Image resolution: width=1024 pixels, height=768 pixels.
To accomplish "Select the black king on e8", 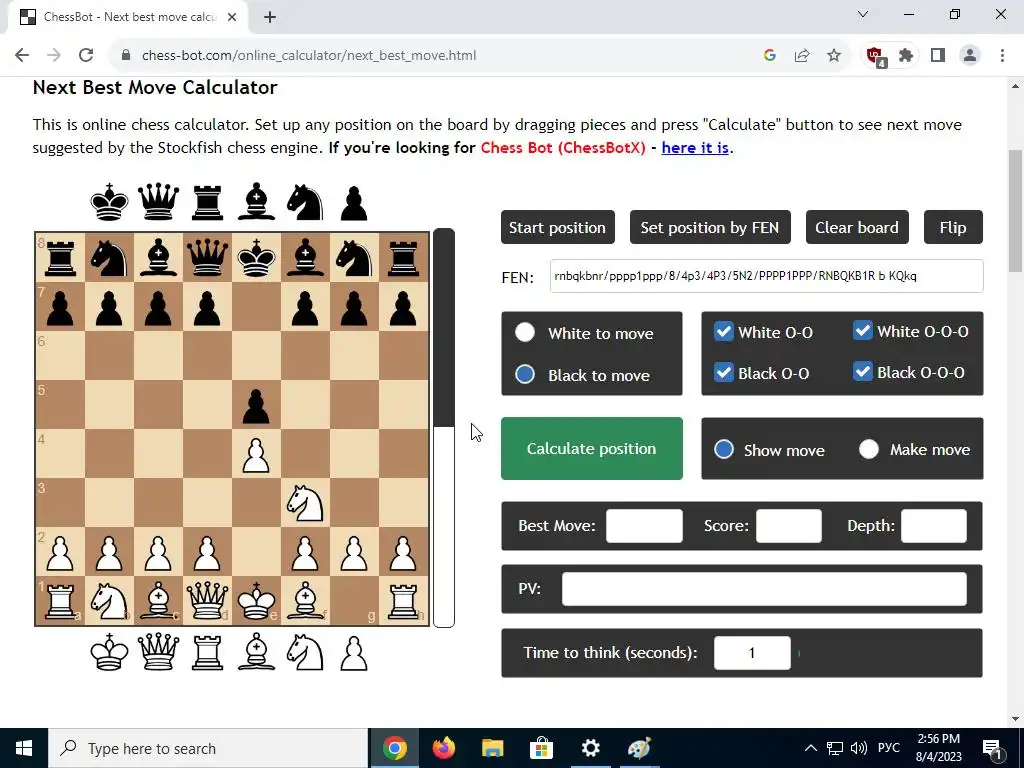I will coord(256,258).
